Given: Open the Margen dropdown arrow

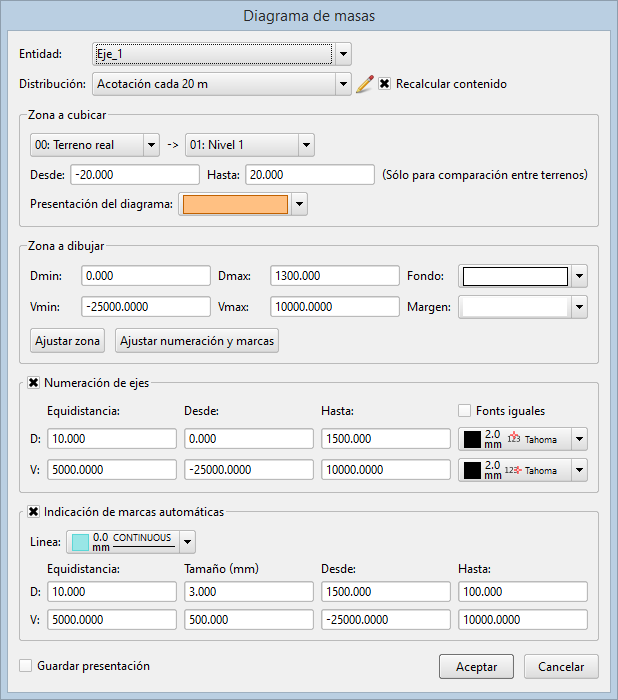Looking at the screenshot, I should (x=580, y=307).
